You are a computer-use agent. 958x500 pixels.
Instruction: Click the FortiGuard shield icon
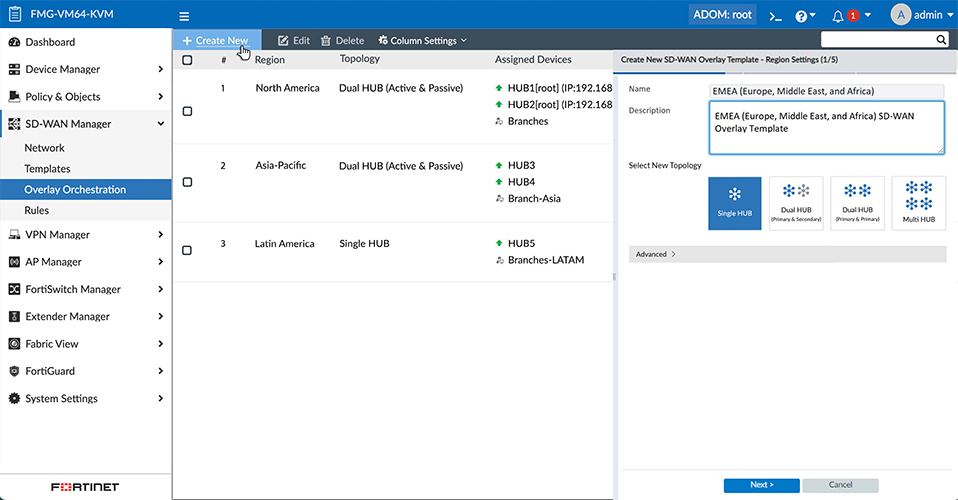click(14, 371)
